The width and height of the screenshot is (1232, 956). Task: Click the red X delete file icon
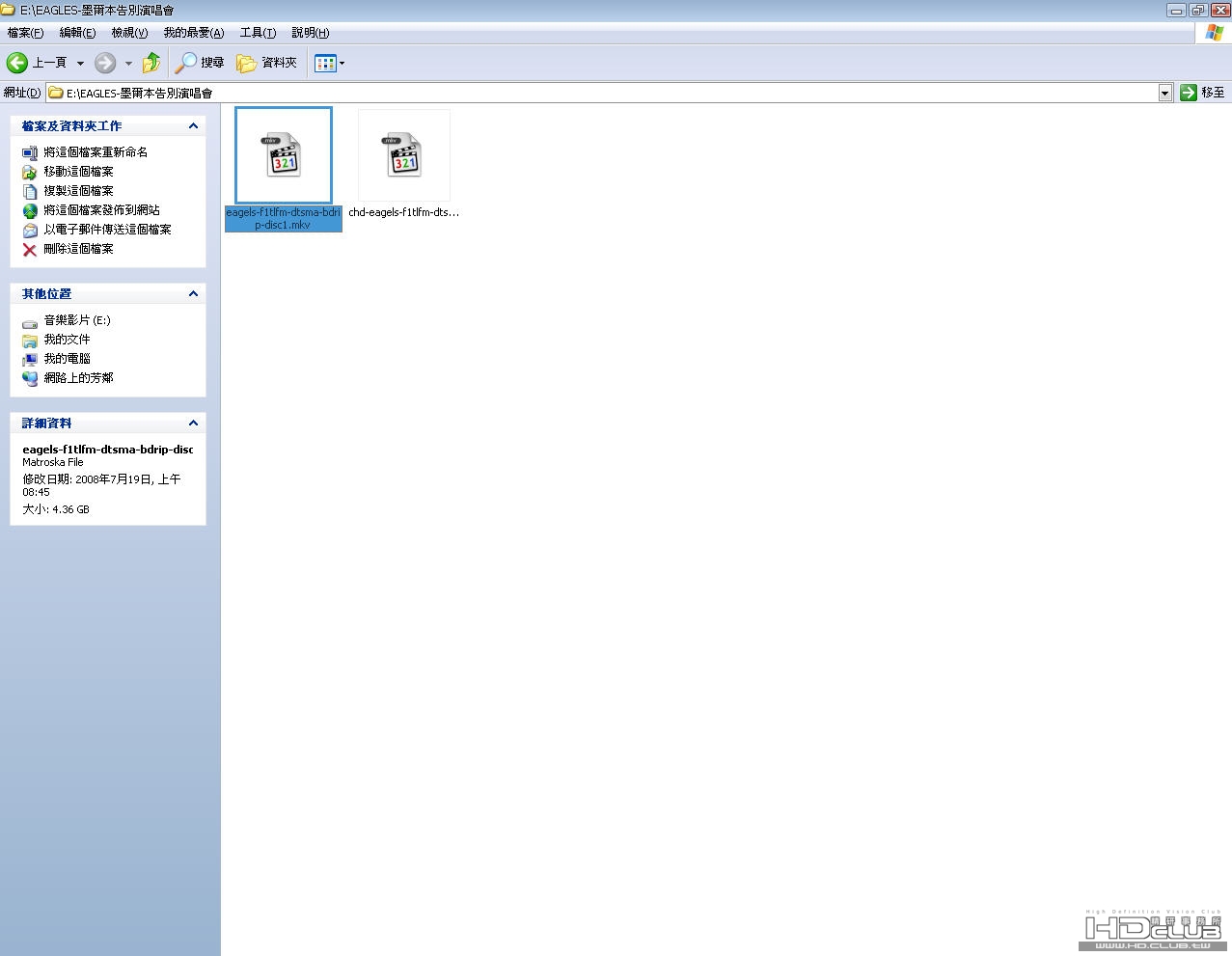click(30, 249)
